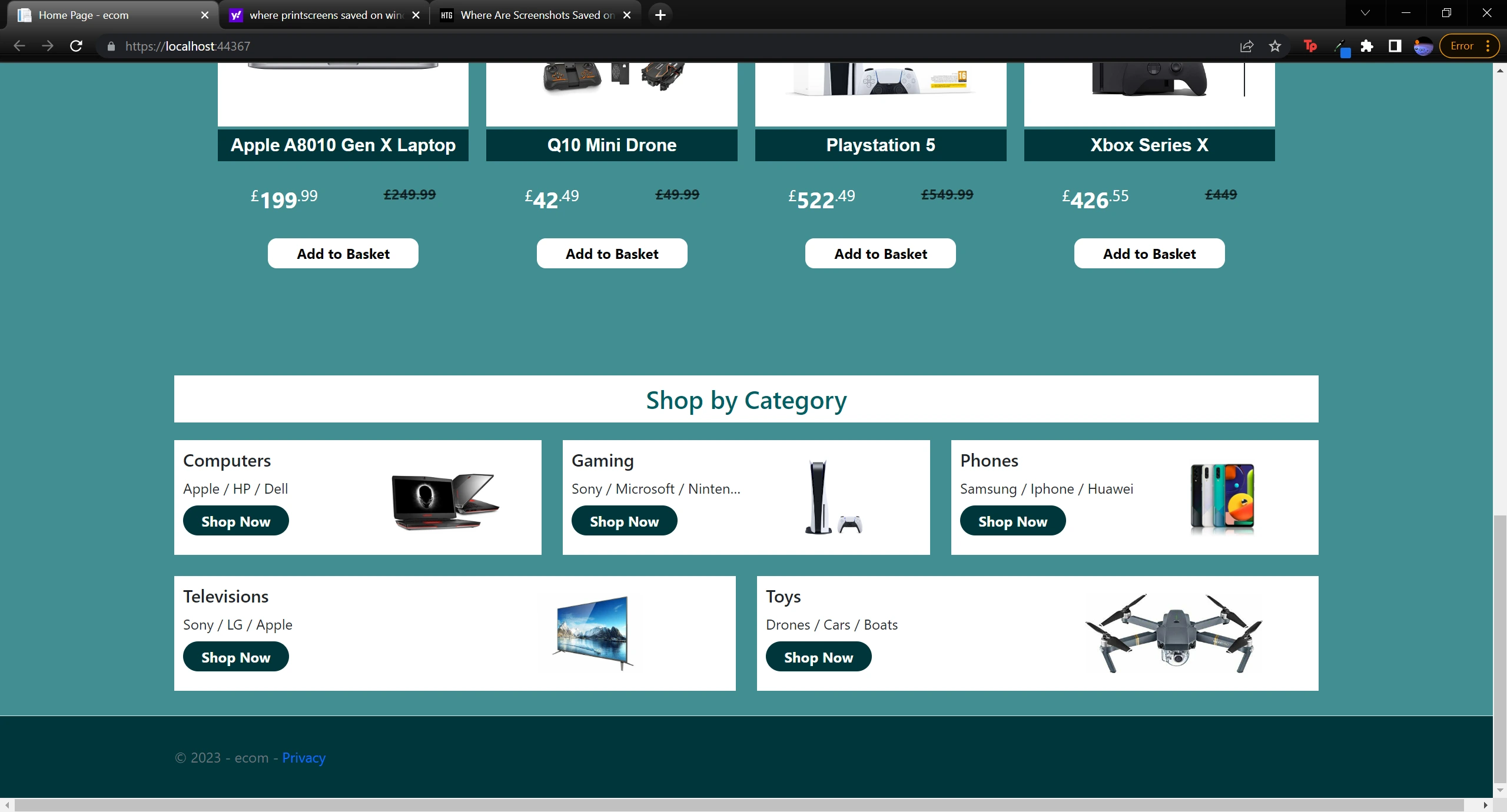Shop Now in the Gaming category
1507x812 pixels.
[624, 521]
